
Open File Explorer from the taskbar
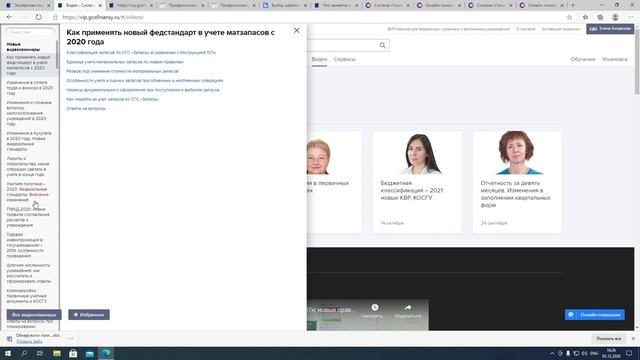(57, 353)
